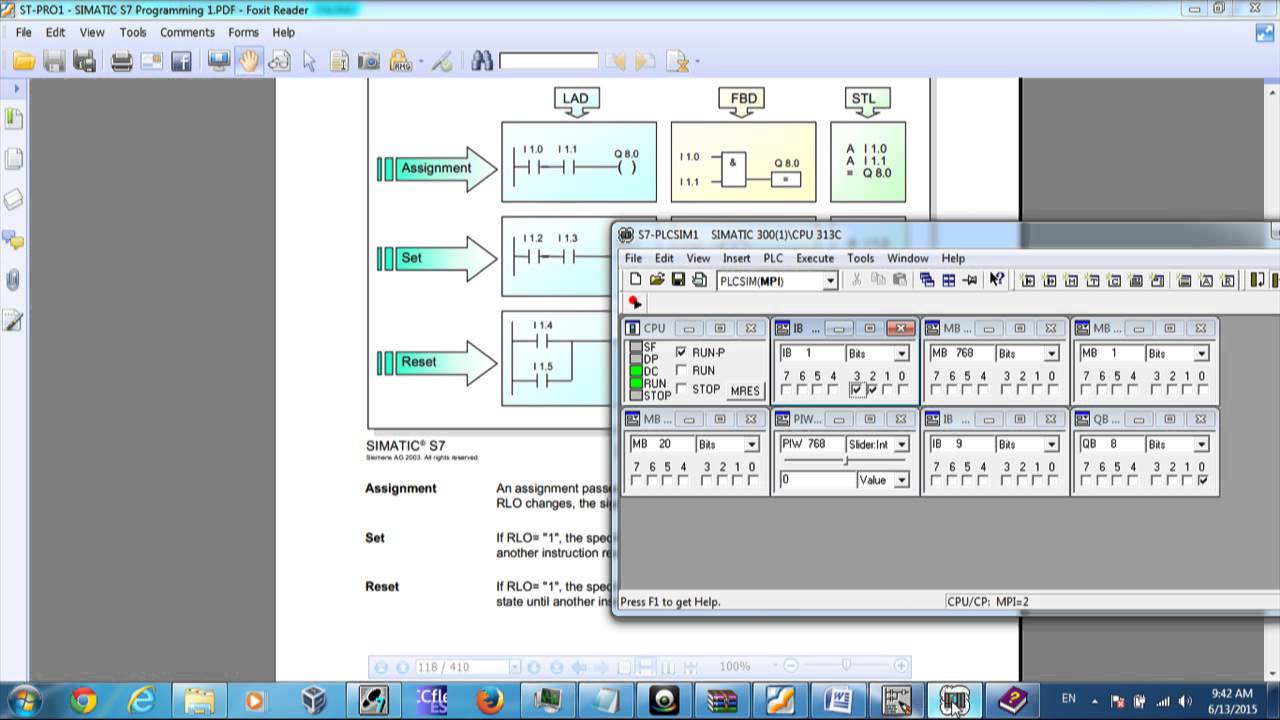Click the MRES button in CPU window

[745, 390]
